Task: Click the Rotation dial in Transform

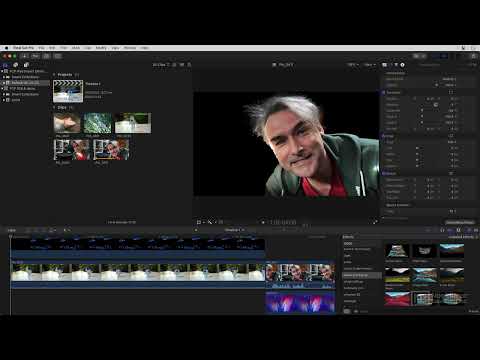Action: click(x=436, y=105)
